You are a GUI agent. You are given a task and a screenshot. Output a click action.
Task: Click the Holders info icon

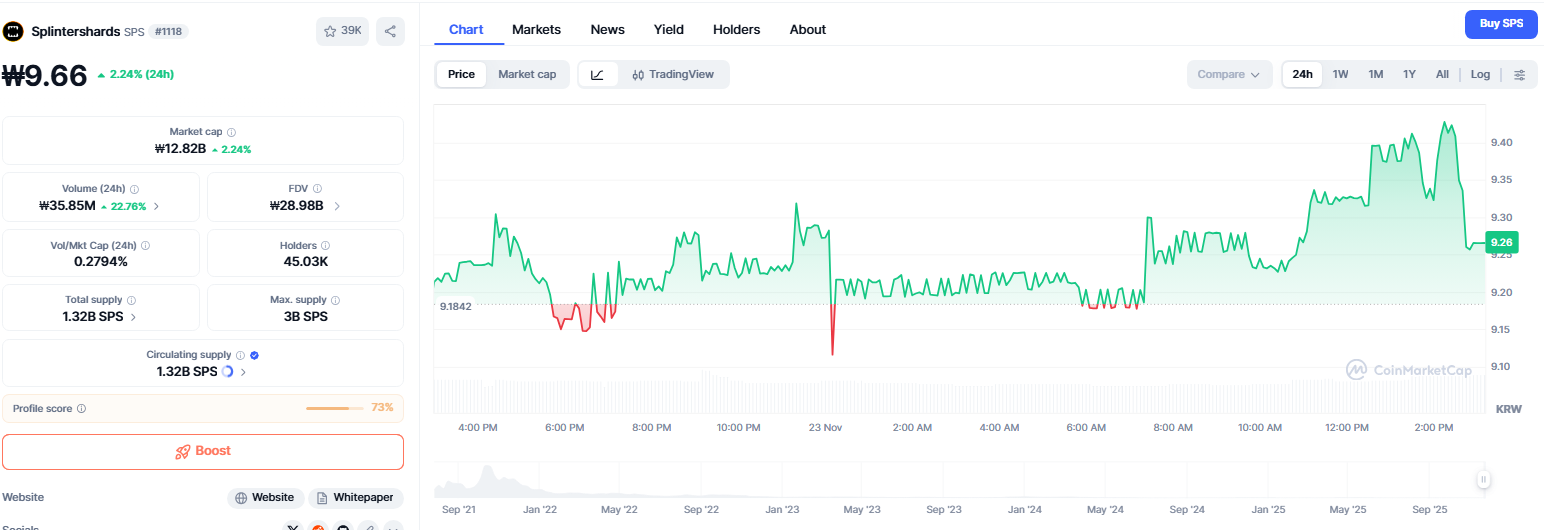coord(326,245)
